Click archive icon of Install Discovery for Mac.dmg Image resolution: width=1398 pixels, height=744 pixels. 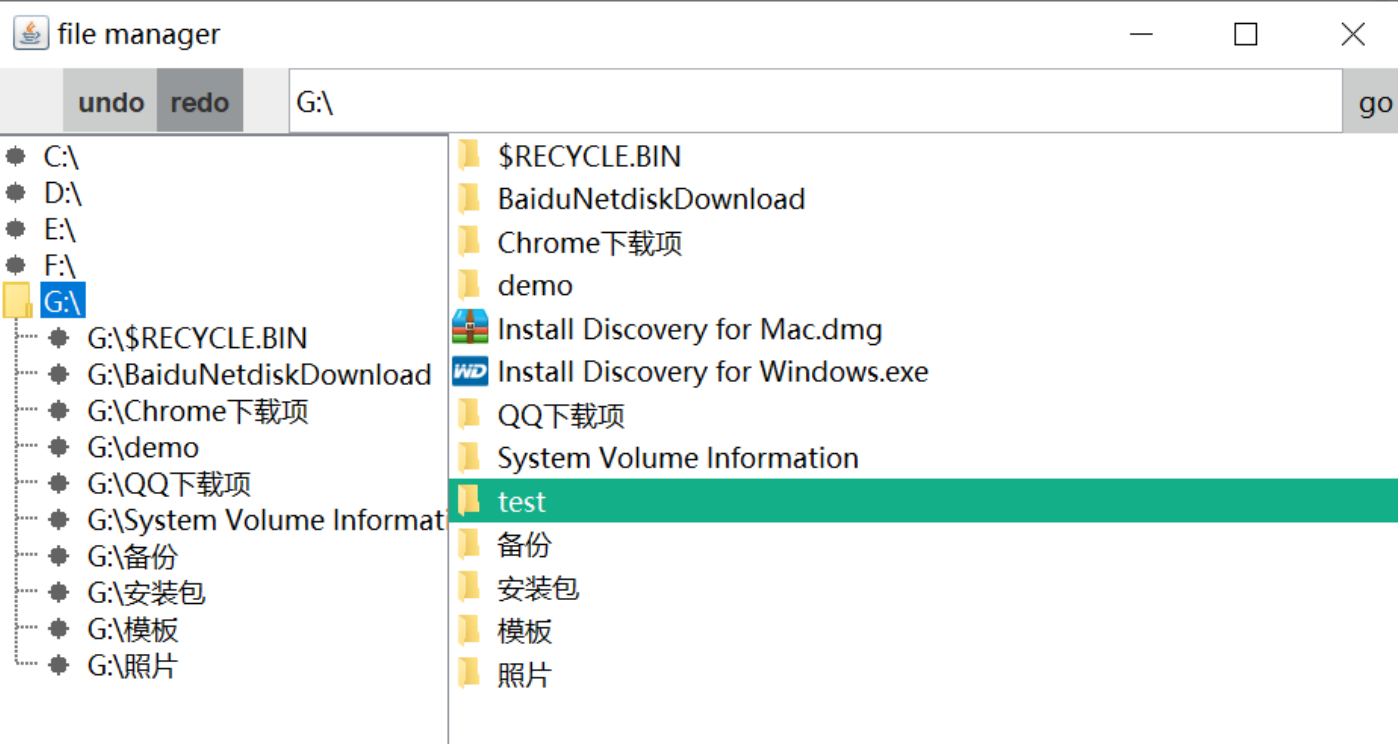(470, 328)
